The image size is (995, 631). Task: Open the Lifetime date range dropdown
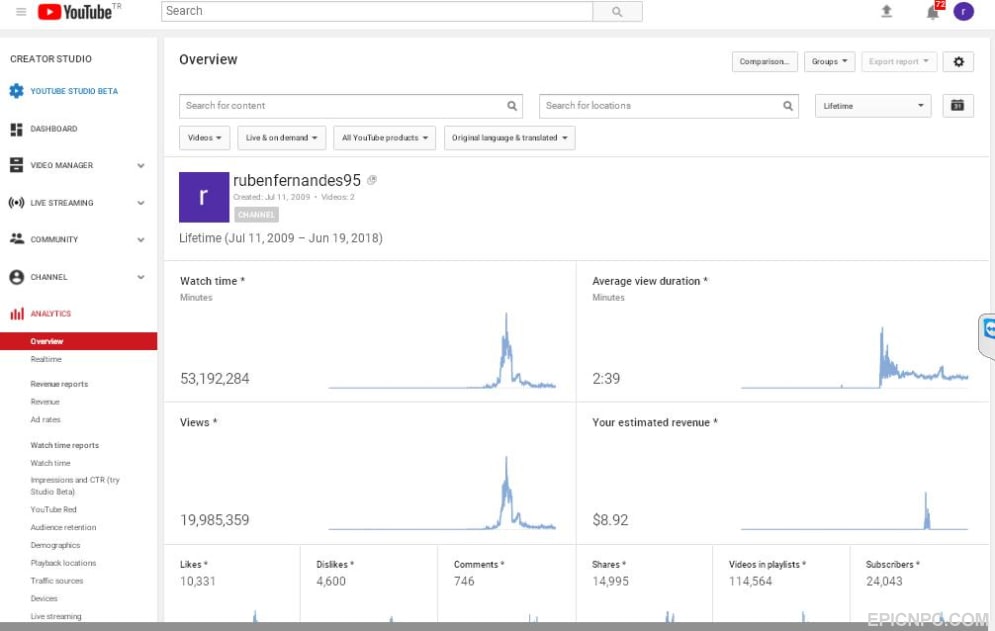873,106
